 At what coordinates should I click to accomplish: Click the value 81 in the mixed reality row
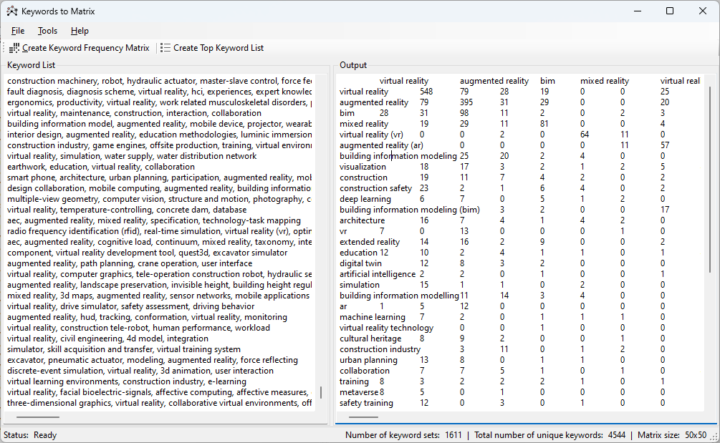(x=545, y=124)
